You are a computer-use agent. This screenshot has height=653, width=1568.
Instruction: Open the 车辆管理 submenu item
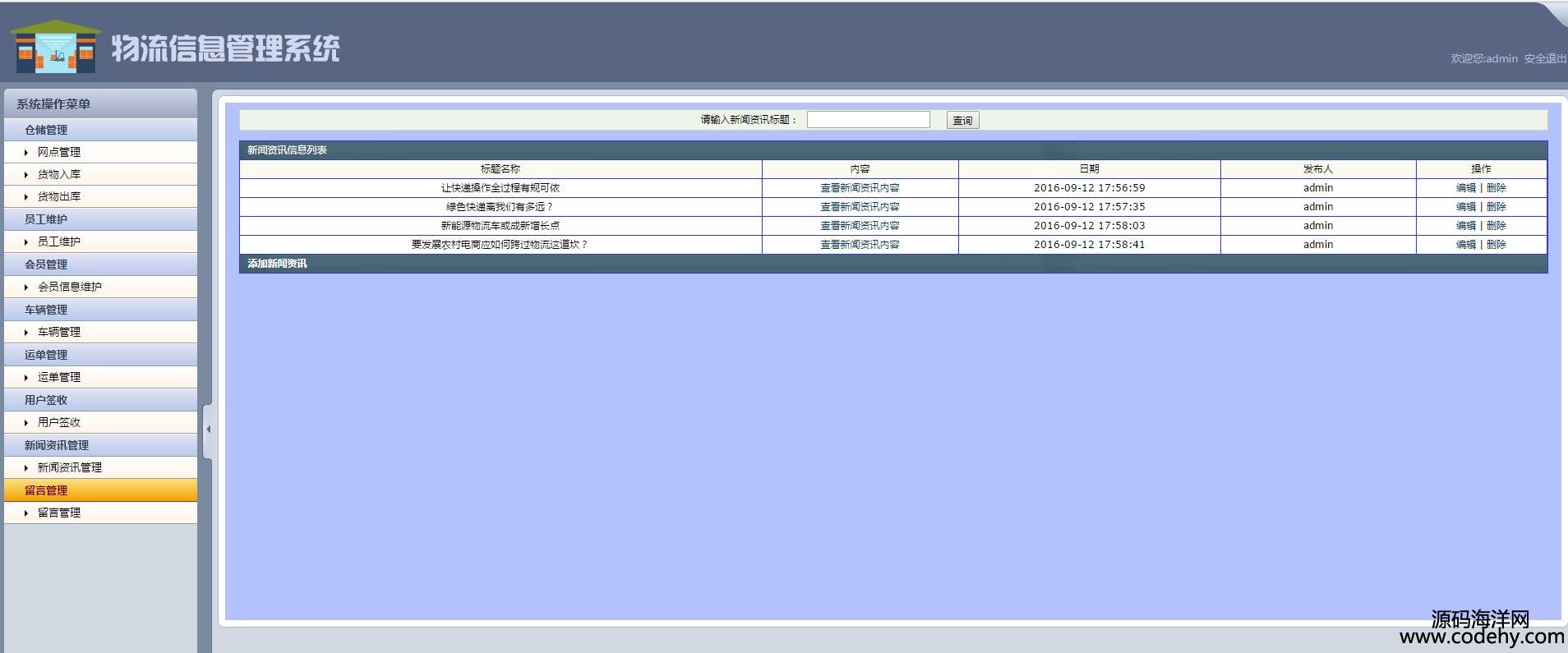59,332
